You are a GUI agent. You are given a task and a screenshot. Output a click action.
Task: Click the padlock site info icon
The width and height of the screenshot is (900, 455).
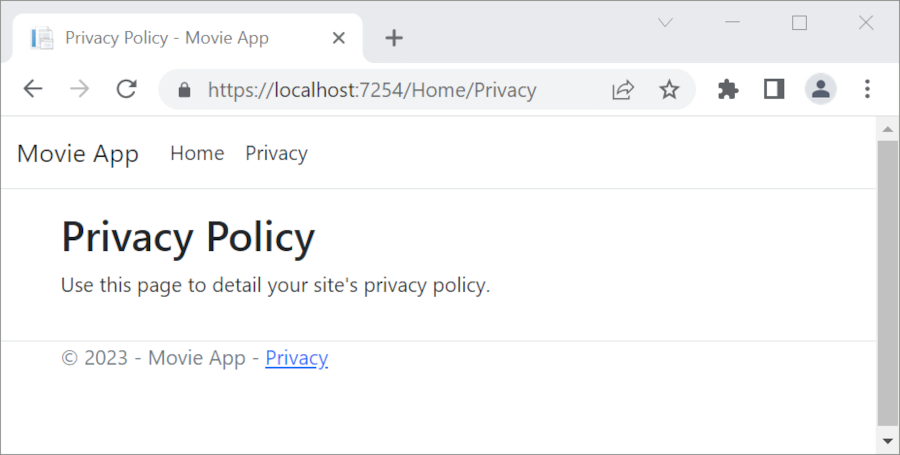(x=183, y=90)
